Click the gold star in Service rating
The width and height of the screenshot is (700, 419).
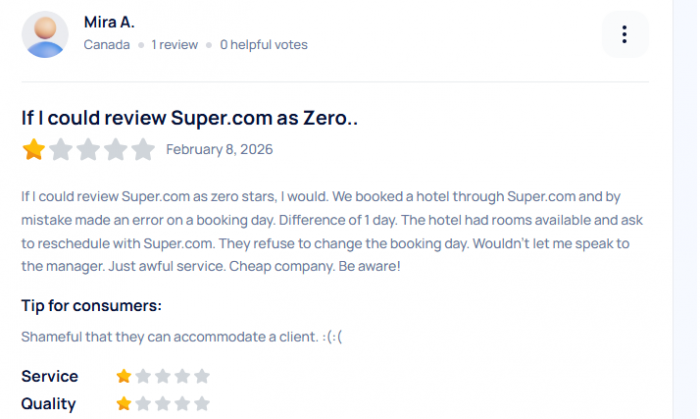coord(124,377)
